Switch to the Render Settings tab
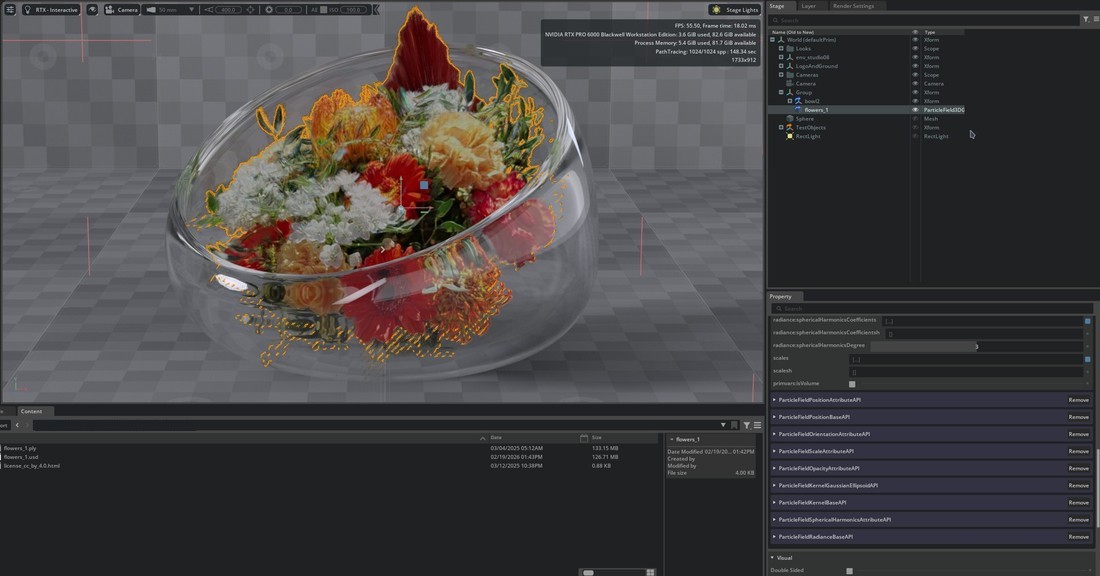1100x576 pixels. [853, 6]
